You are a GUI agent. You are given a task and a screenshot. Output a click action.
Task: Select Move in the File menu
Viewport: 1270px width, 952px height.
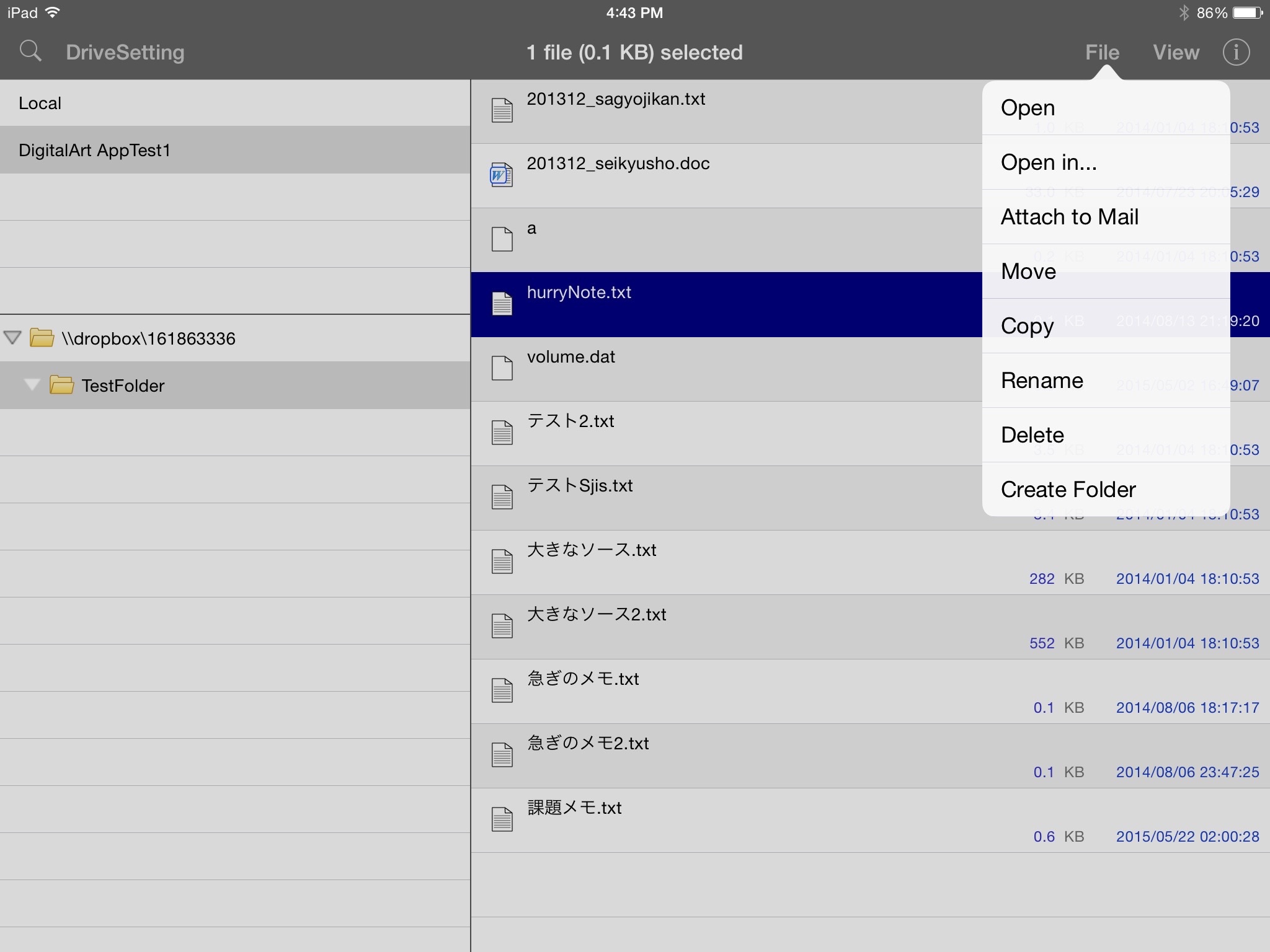coord(1106,271)
